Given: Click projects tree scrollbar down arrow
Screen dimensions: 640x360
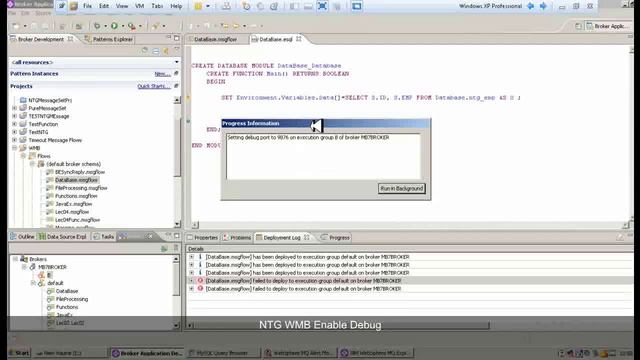Looking at the screenshot, I should (x=177, y=224).
